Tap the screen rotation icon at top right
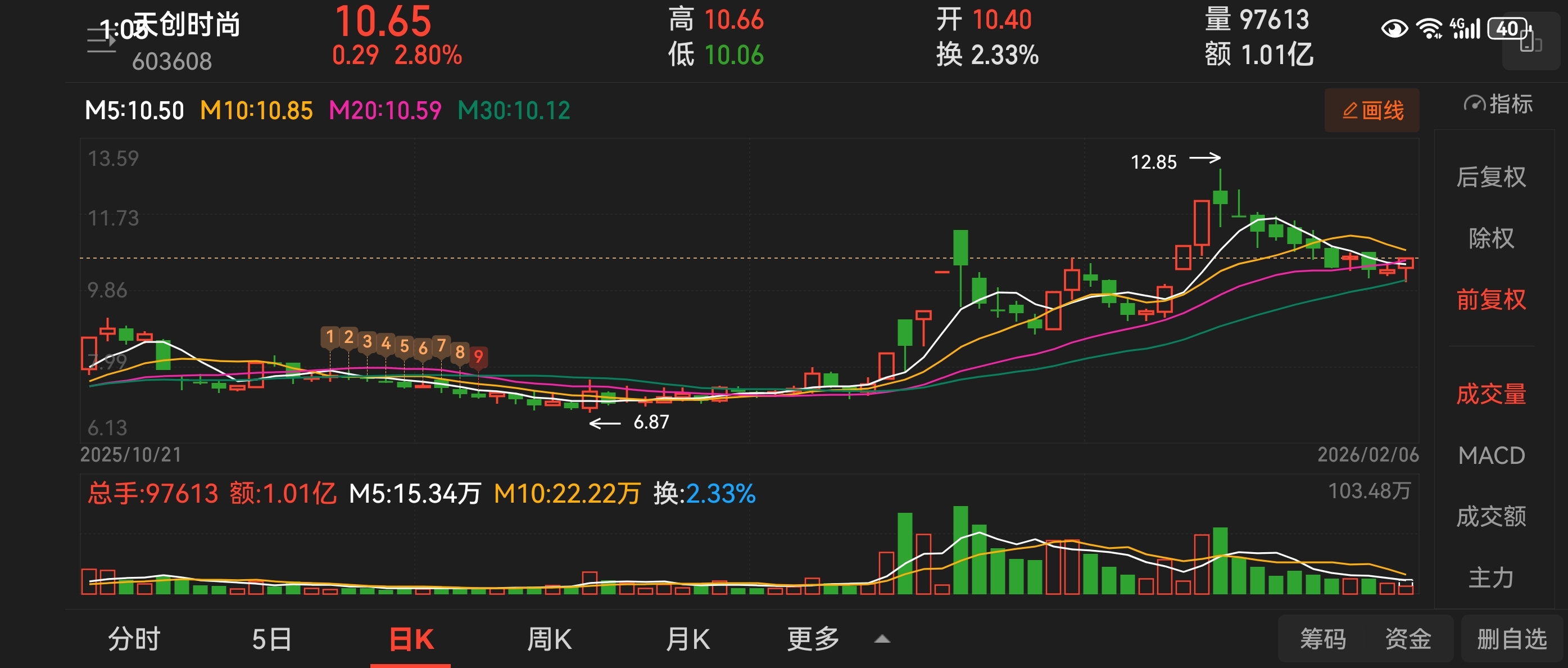The width and height of the screenshot is (1568, 668). pyautogui.click(x=1530, y=43)
